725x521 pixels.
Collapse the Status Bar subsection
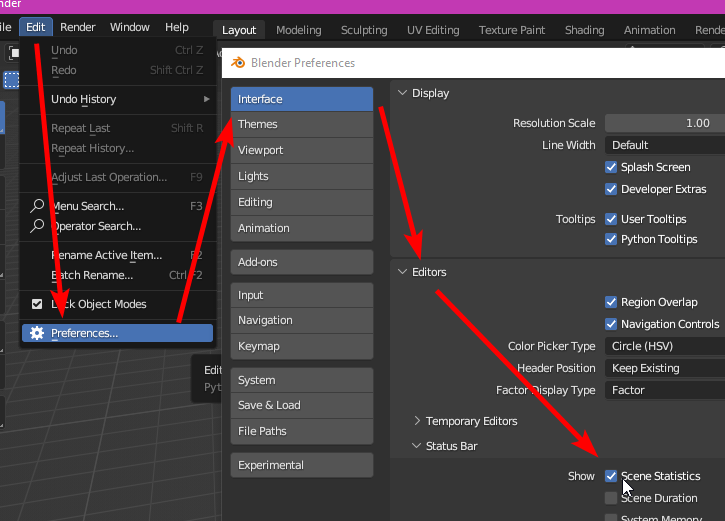(416, 446)
